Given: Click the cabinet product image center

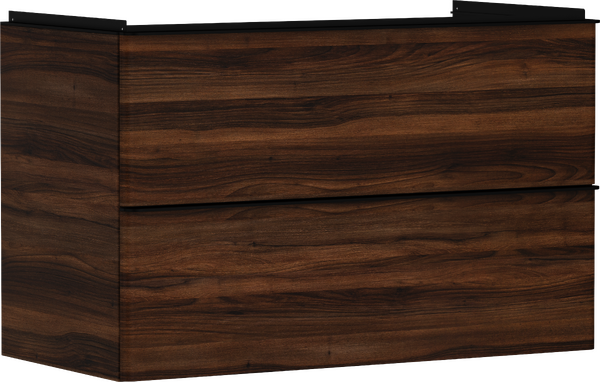Looking at the screenshot, I should click(300, 191).
